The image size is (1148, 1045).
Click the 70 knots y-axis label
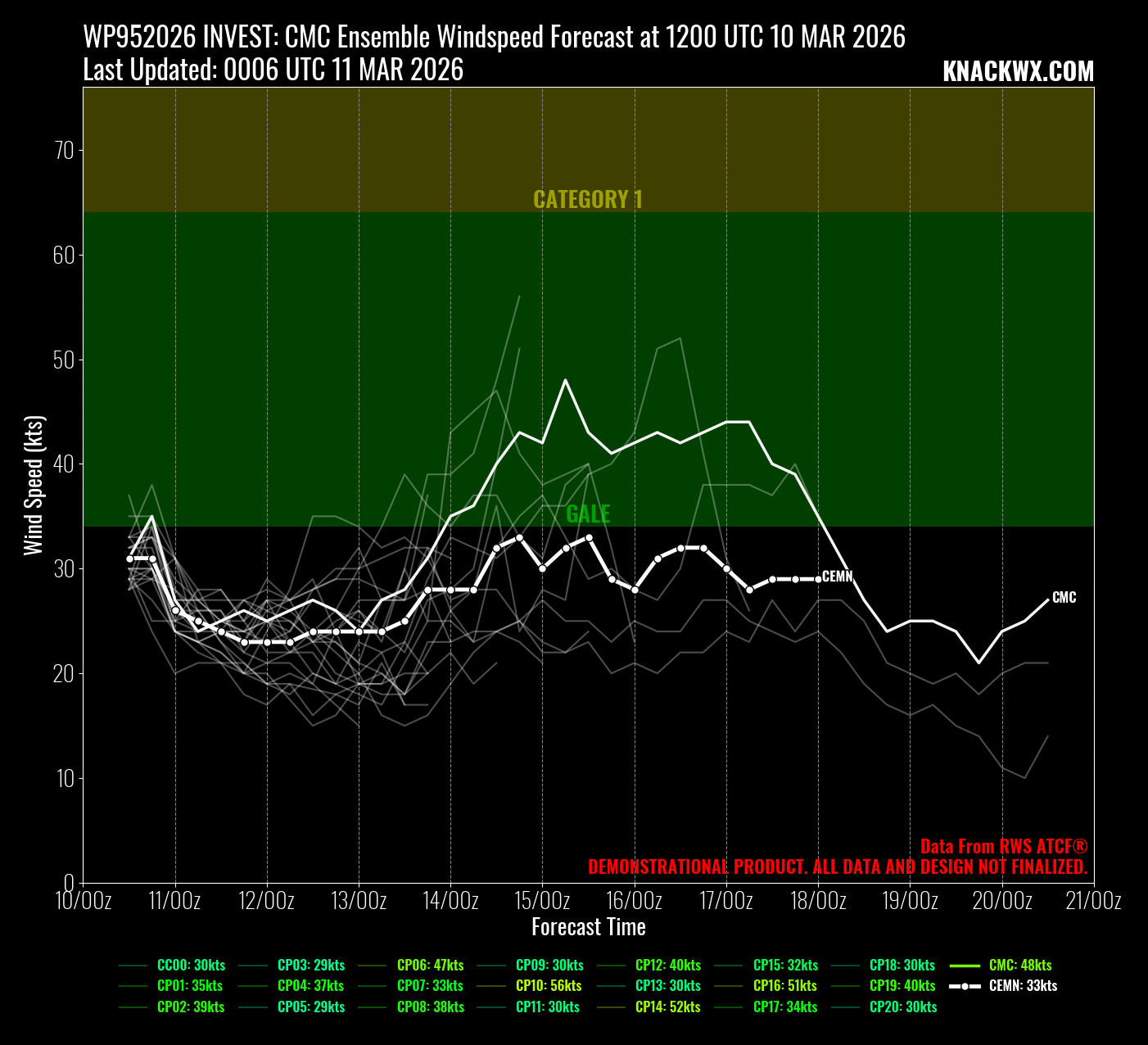tap(64, 151)
